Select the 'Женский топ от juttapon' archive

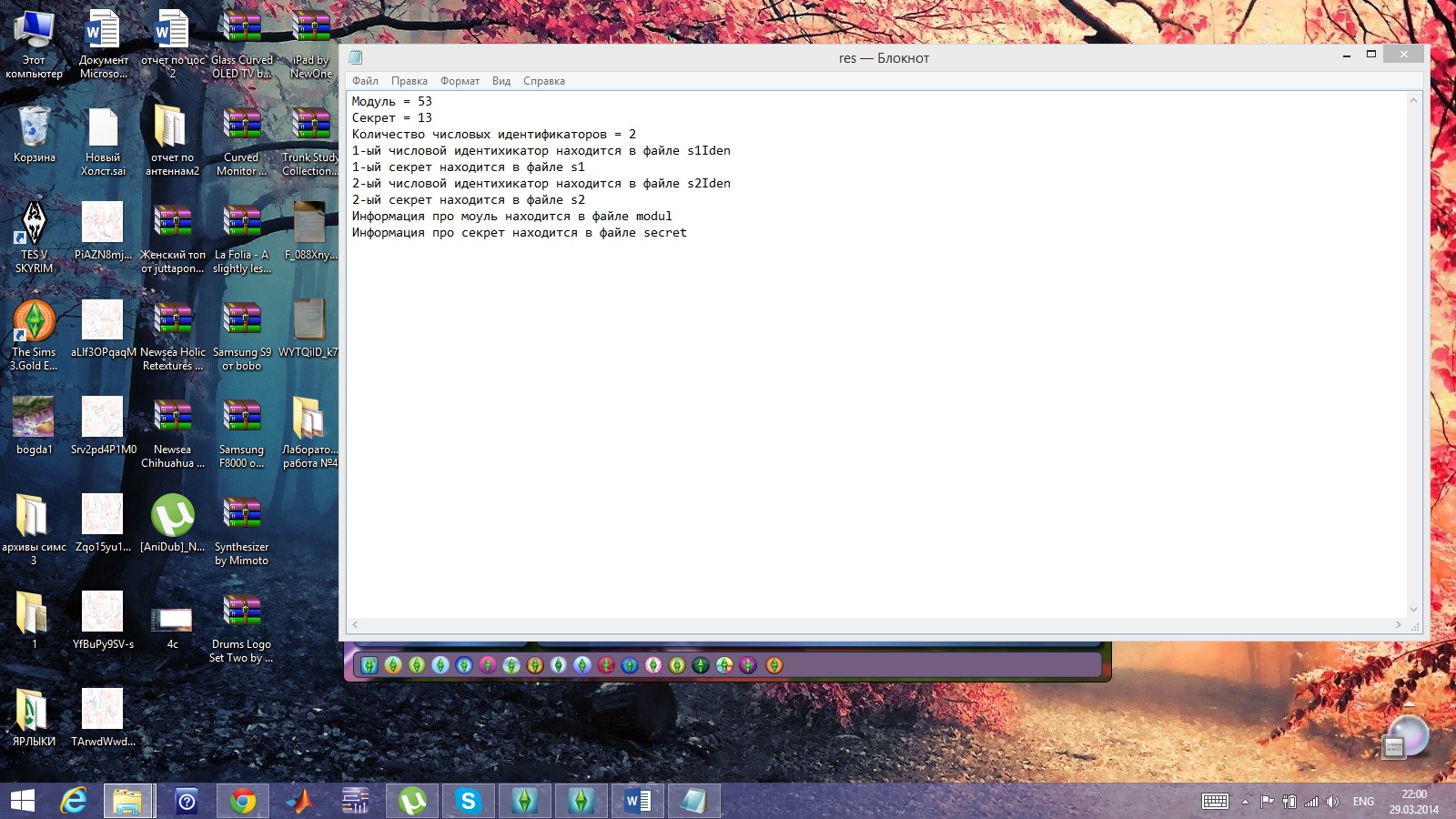[172, 238]
